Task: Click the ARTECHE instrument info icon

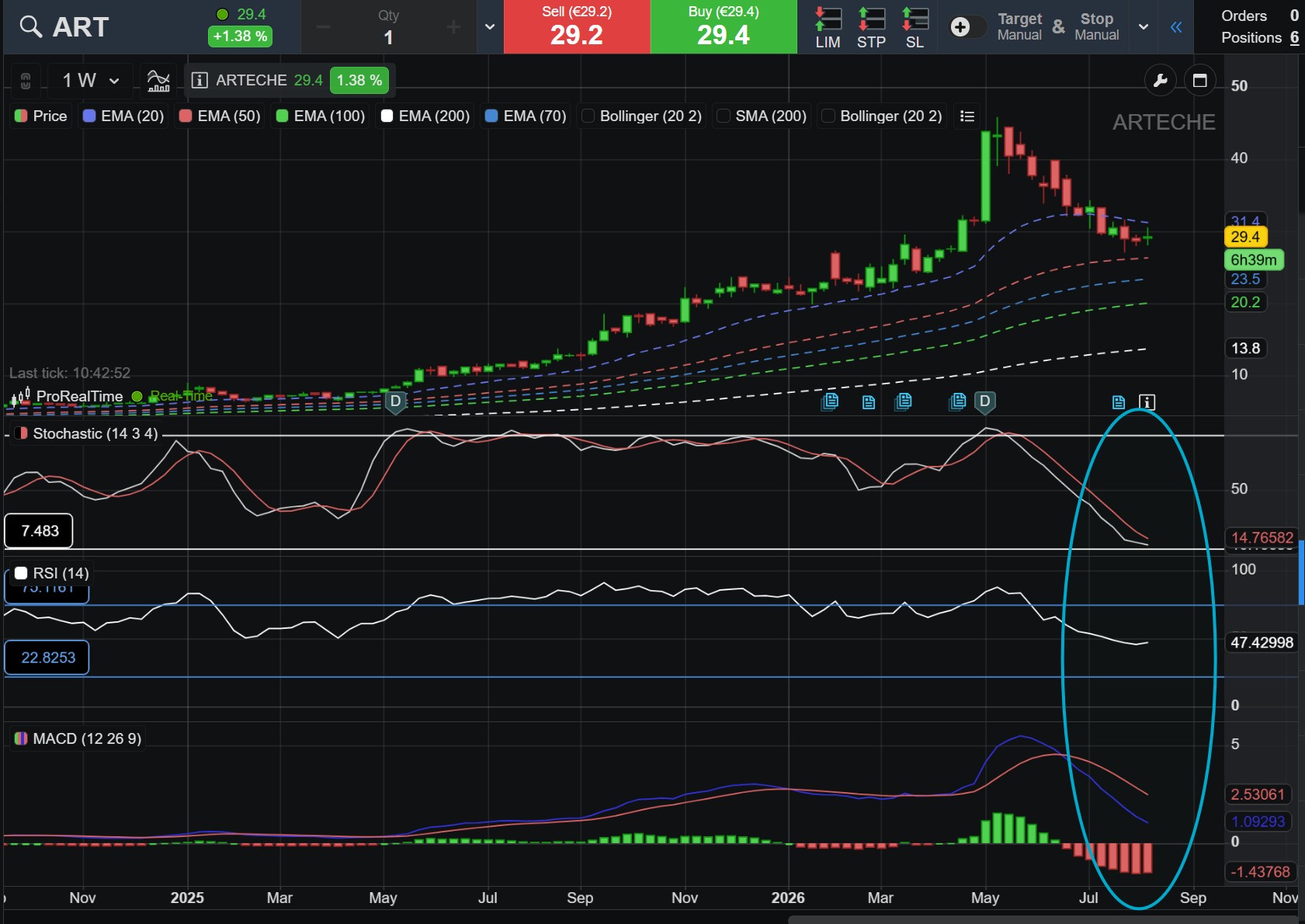Action: pyautogui.click(x=199, y=80)
